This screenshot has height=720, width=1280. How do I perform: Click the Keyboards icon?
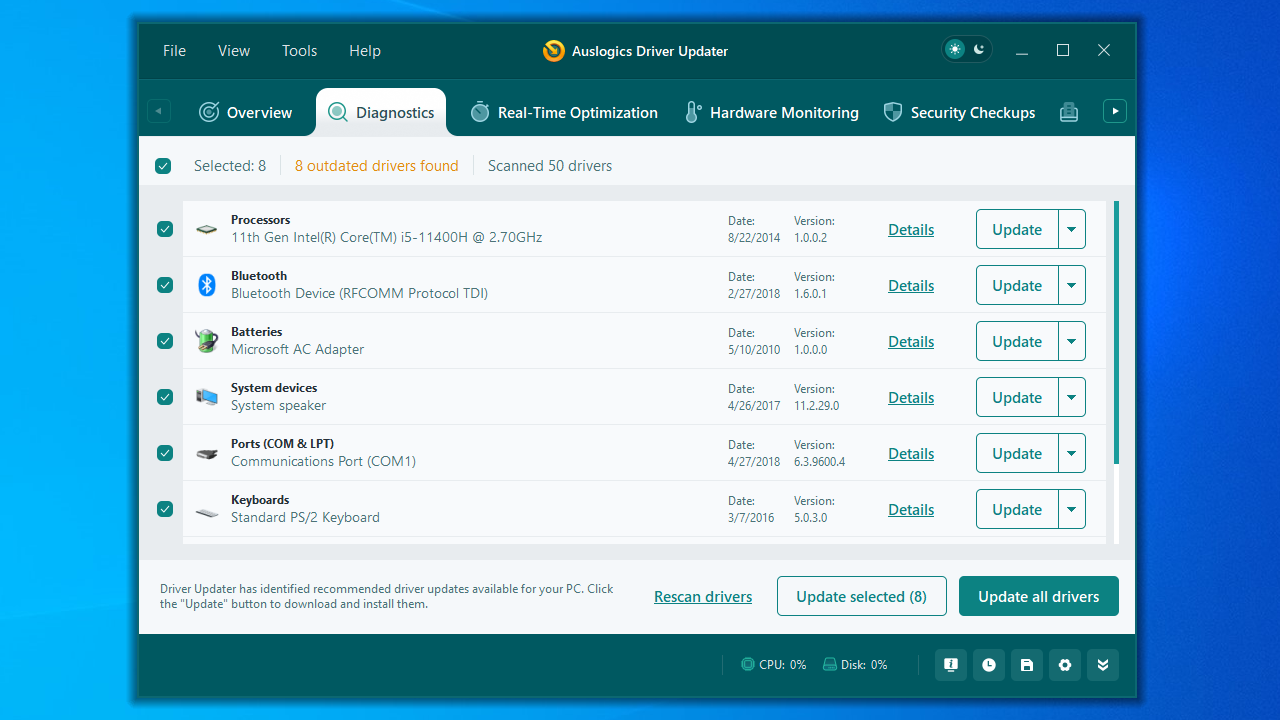(x=207, y=512)
